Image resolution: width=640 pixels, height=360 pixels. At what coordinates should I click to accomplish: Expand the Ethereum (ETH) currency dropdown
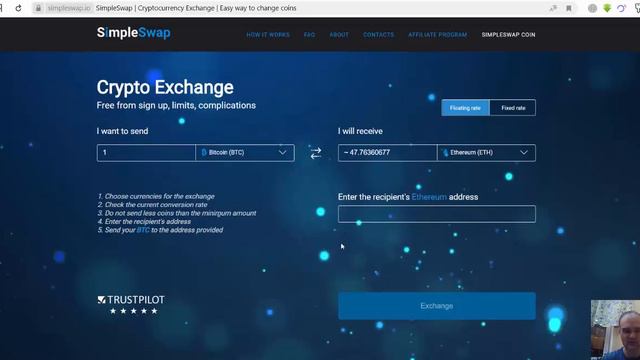(x=487, y=153)
